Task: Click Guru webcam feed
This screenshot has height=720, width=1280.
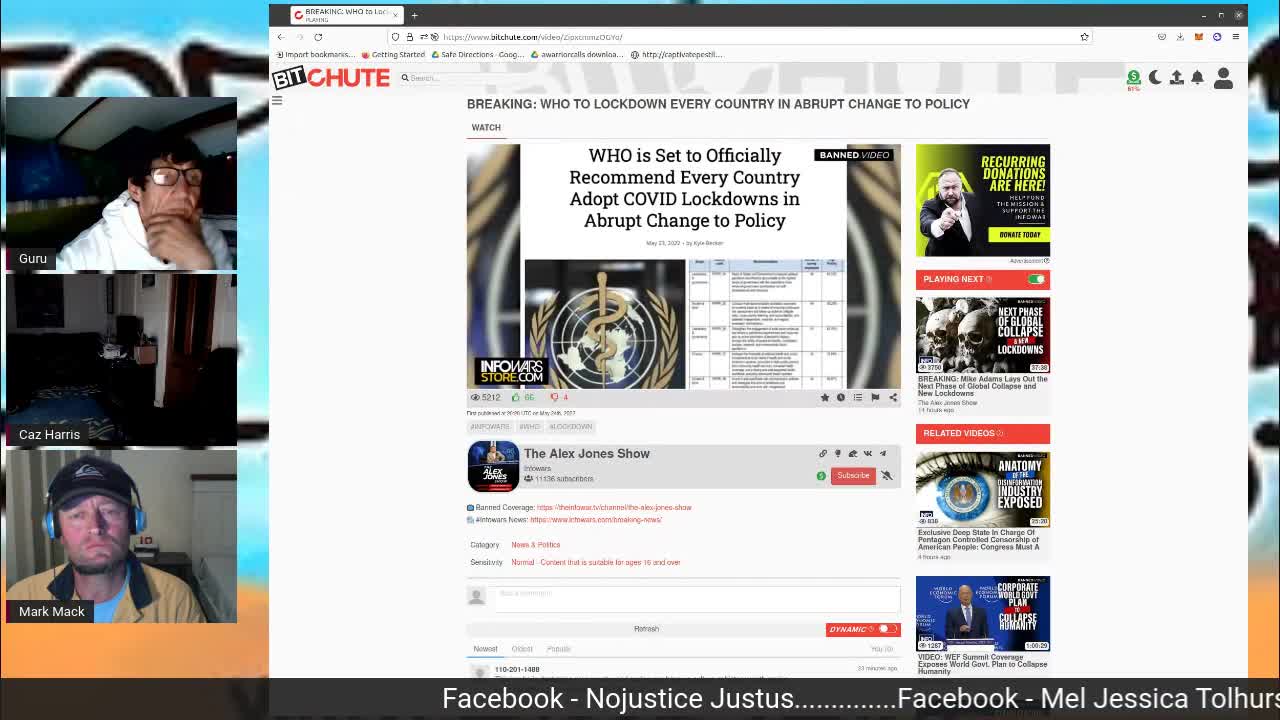Action: coord(121,184)
